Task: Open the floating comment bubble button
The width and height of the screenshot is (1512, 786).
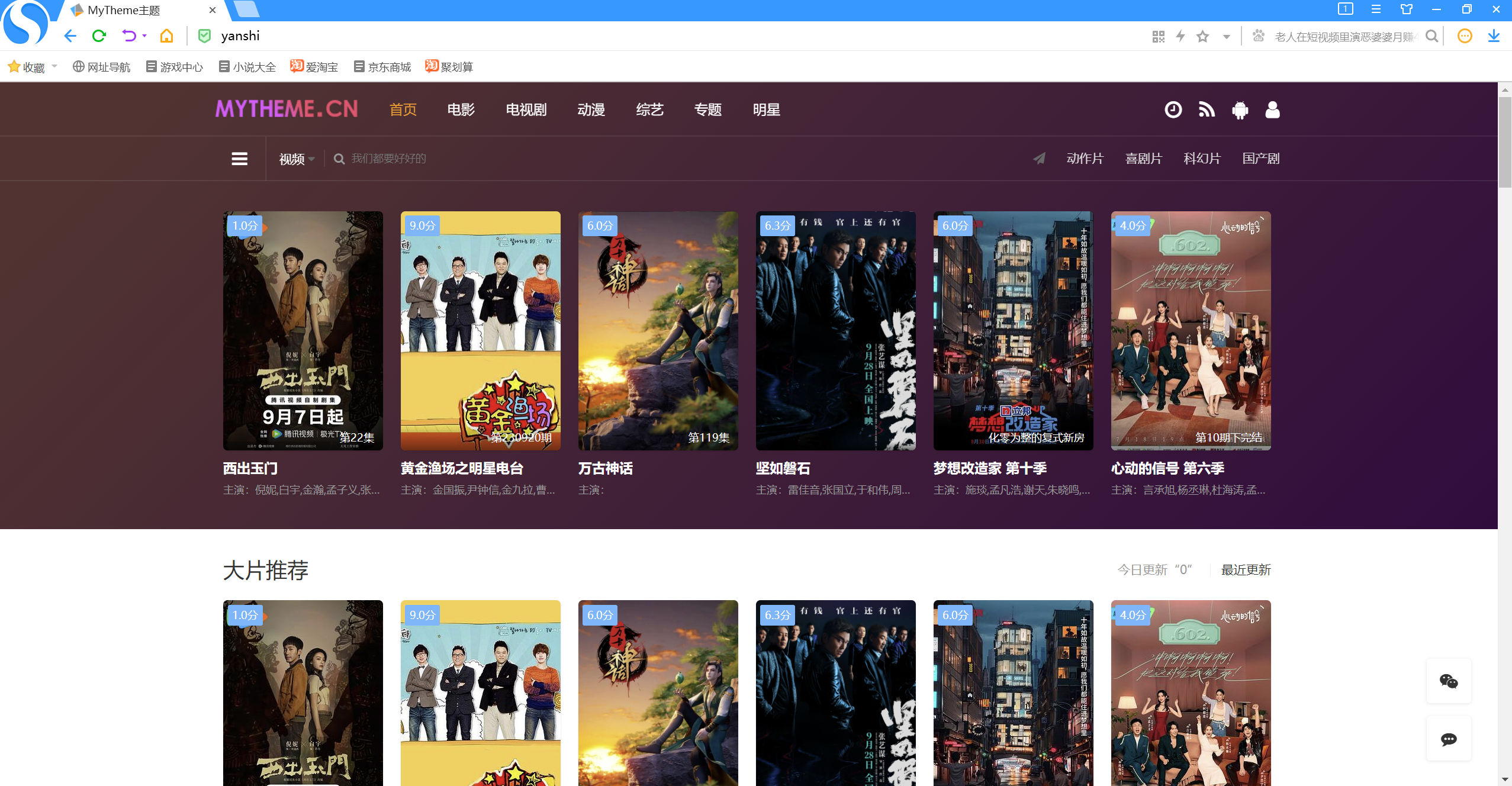Action: coord(1449,739)
